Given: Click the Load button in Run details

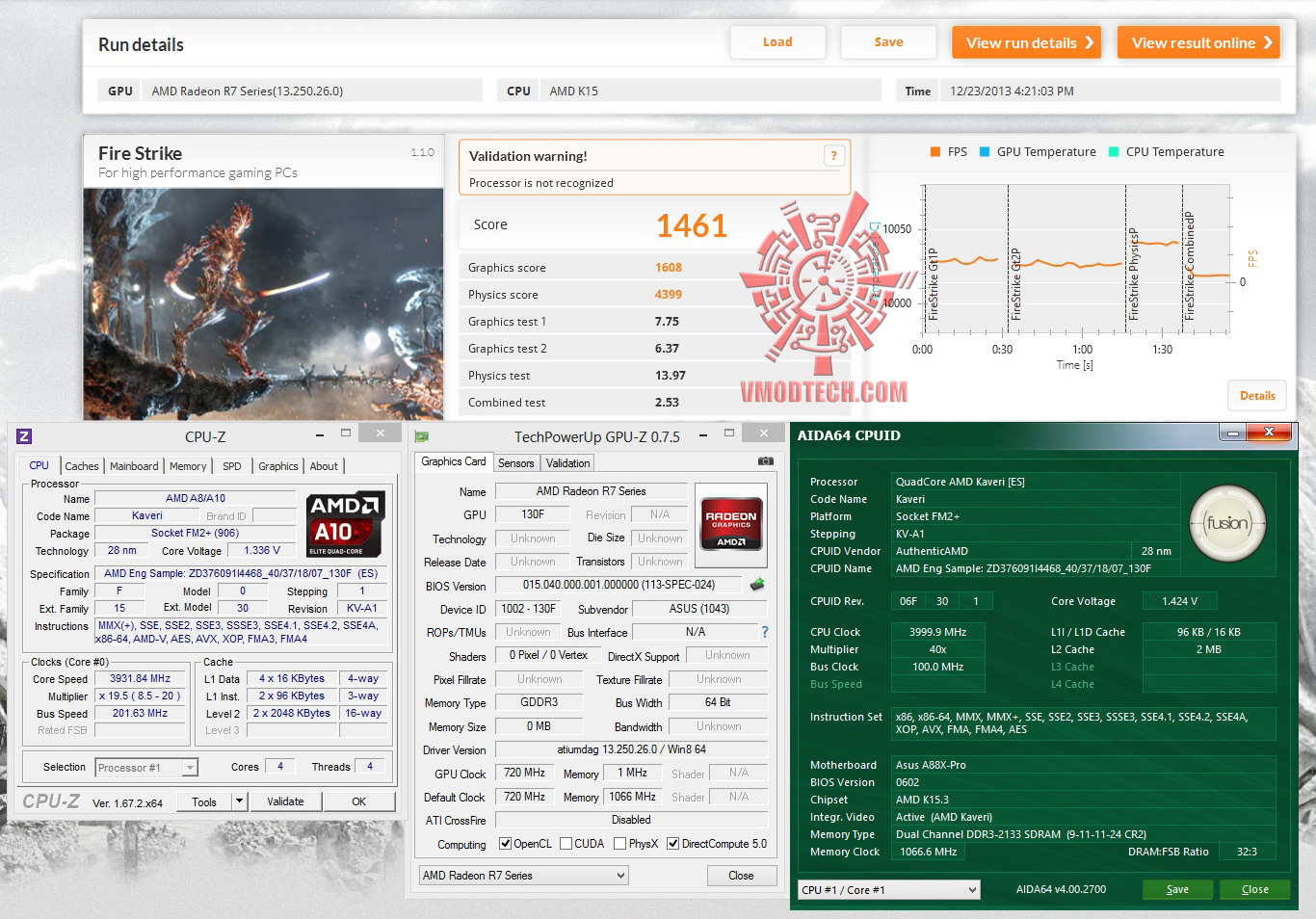Looking at the screenshot, I should pos(777,42).
